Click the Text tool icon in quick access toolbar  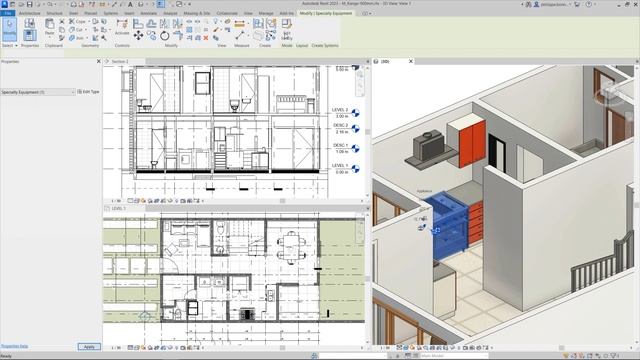[x=130, y=4]
